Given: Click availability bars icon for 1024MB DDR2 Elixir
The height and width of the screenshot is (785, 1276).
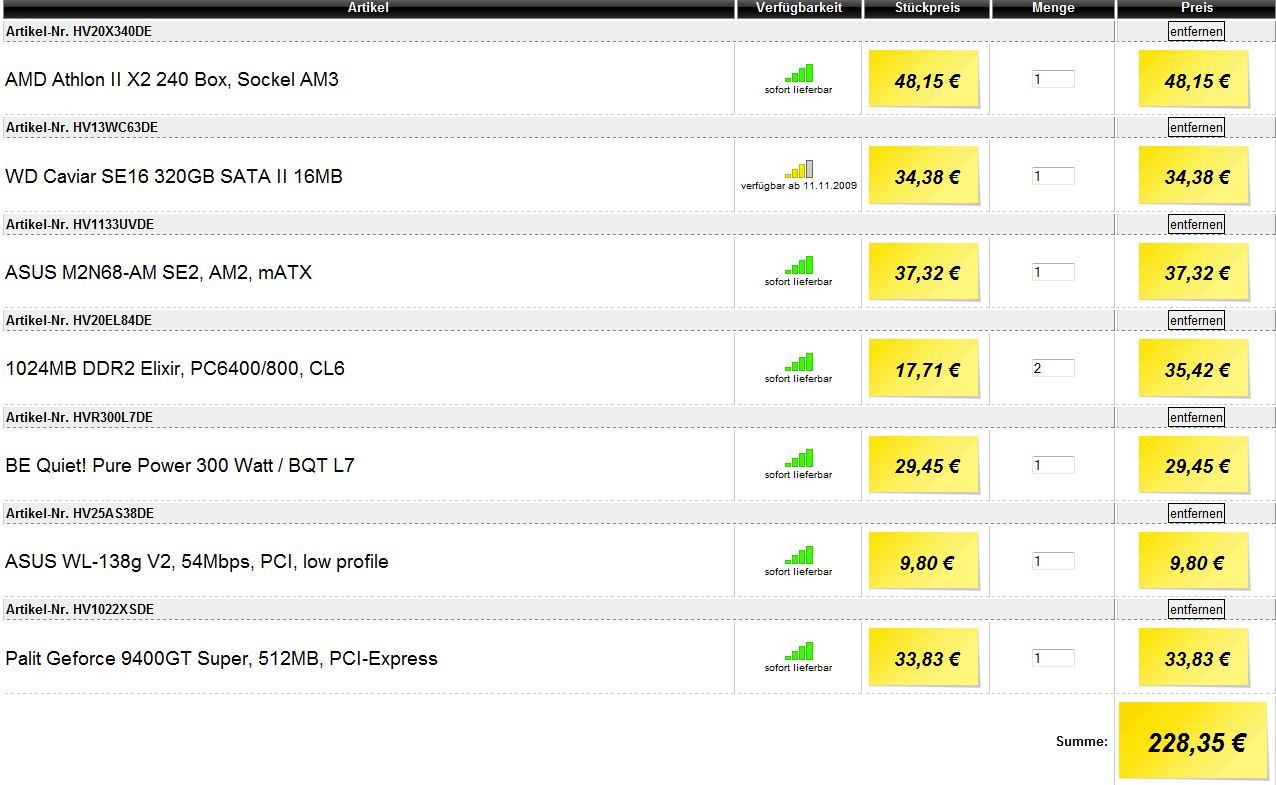Looking at the screenshot, I should (799, 362).
